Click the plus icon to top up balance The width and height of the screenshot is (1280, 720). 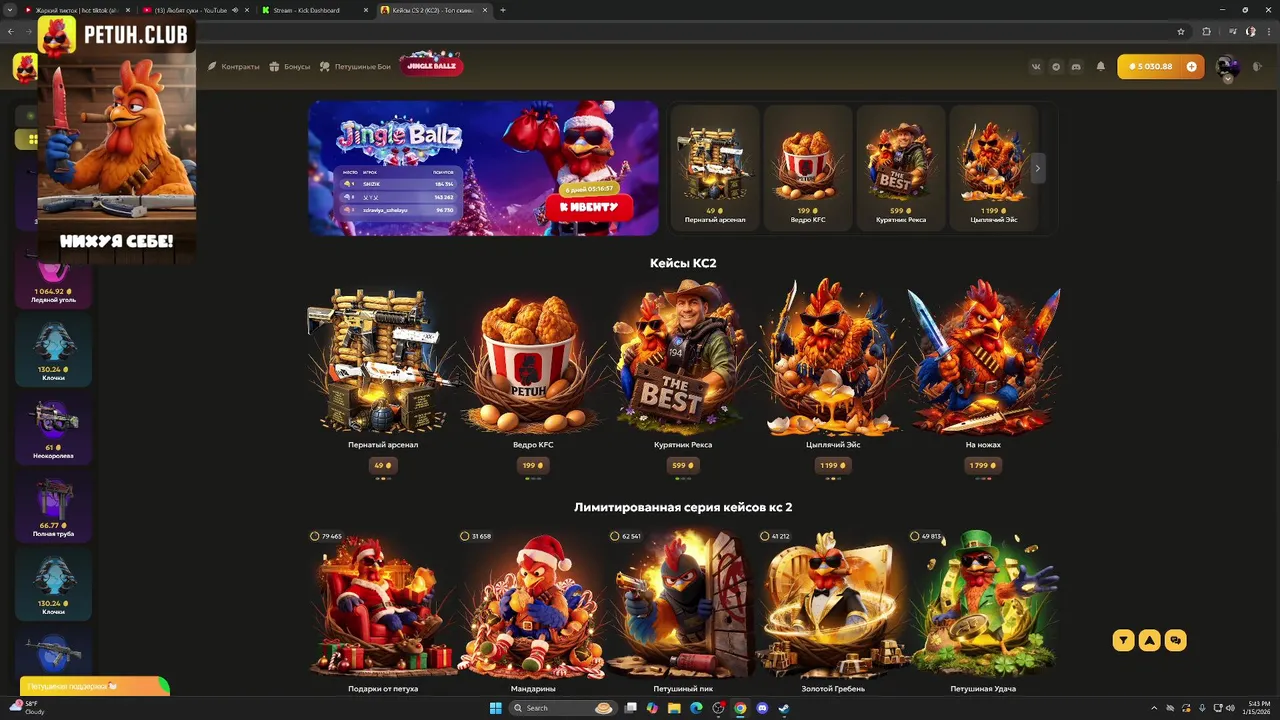1191,66
